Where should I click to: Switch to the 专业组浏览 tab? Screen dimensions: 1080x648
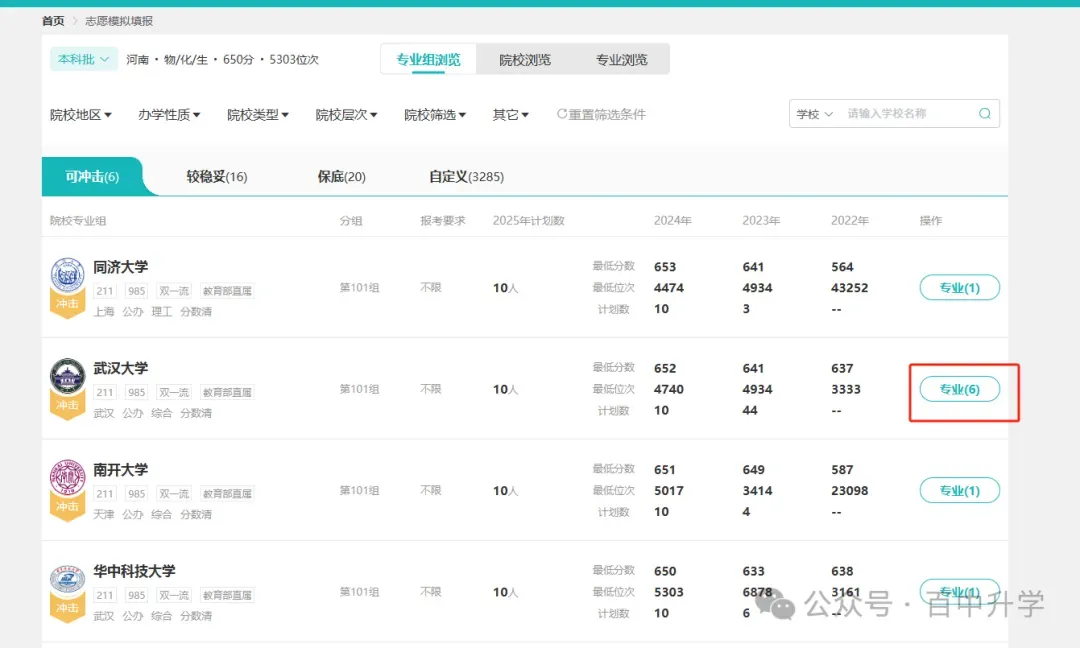[428, 59]
